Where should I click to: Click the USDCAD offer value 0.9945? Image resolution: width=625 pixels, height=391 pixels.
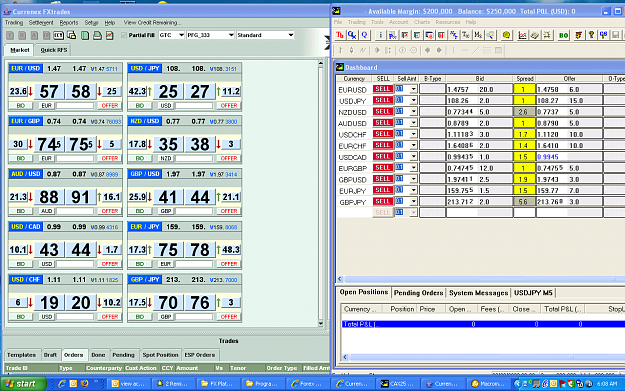[548, 157]
